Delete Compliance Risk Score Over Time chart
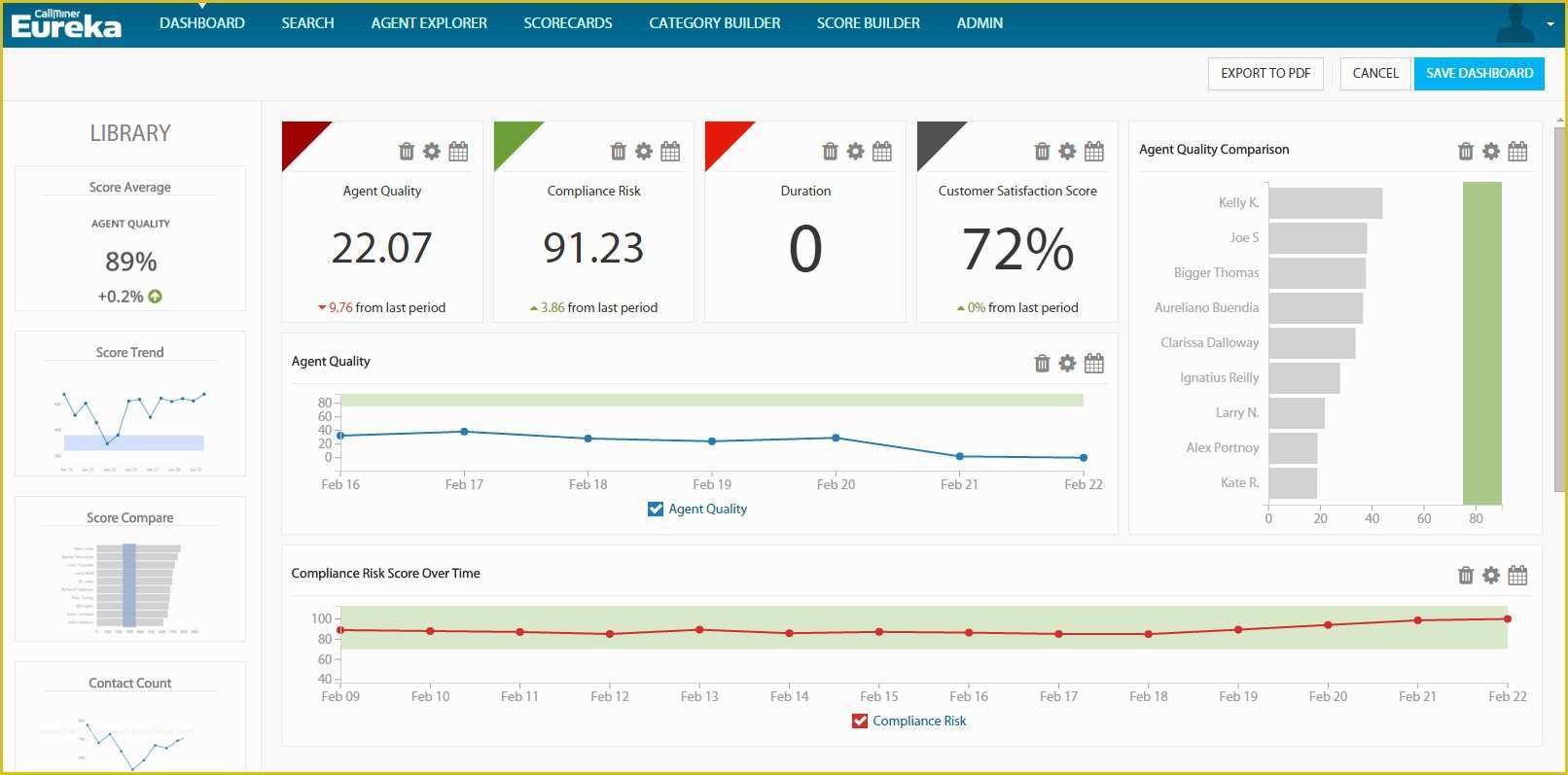 click(1466, 575)
